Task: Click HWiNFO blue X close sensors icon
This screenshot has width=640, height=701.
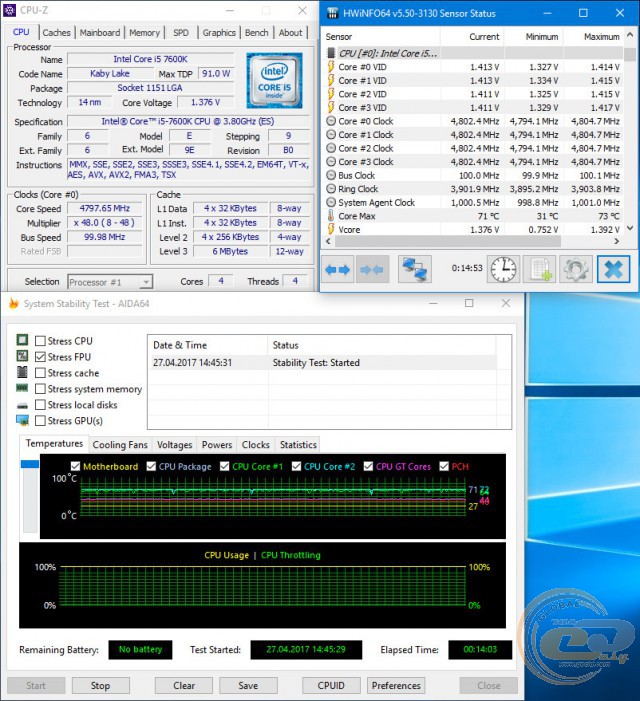Action: 614,269
